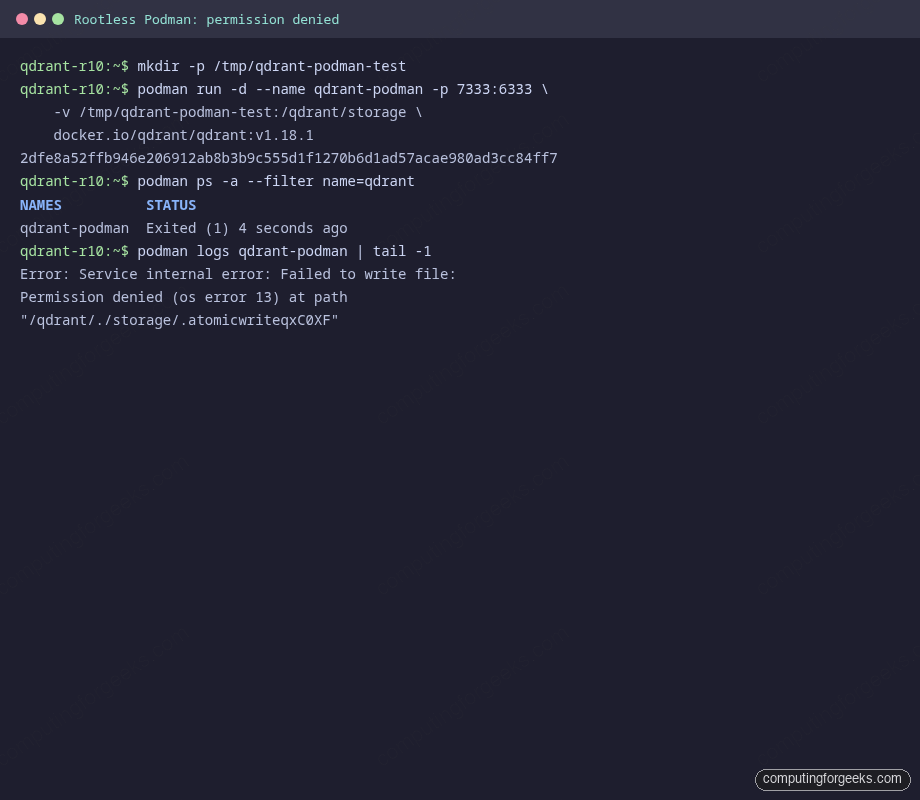Click the yellow minimize window dot

click(x=40, y=19)
